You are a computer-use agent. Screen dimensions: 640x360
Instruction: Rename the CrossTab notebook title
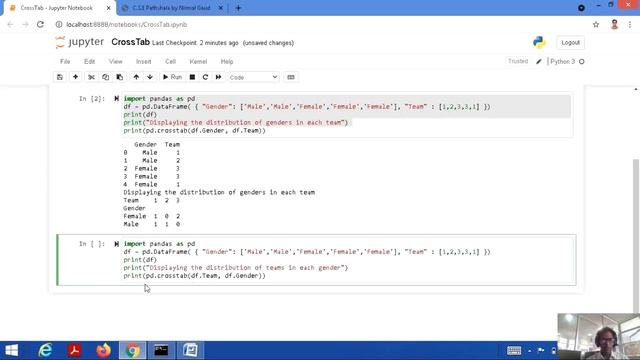pyautogui.click(x=130, y=42)
